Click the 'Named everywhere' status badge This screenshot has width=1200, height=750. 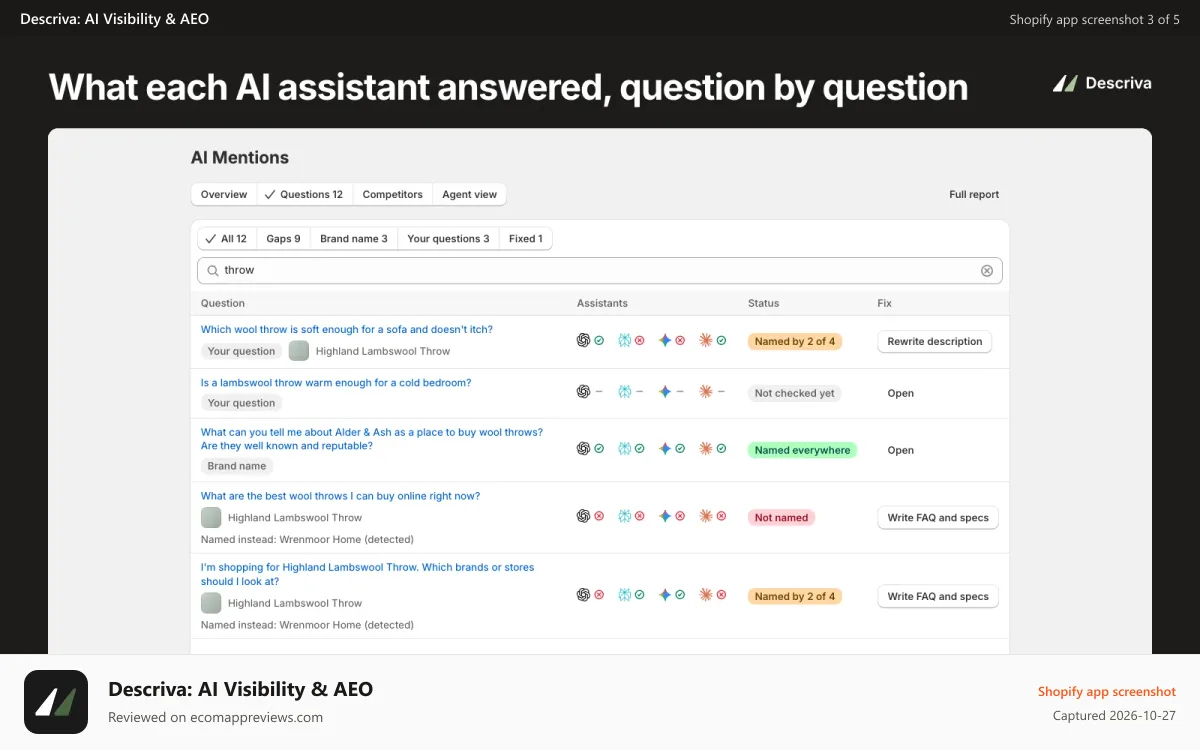click(x=802, y=450)
